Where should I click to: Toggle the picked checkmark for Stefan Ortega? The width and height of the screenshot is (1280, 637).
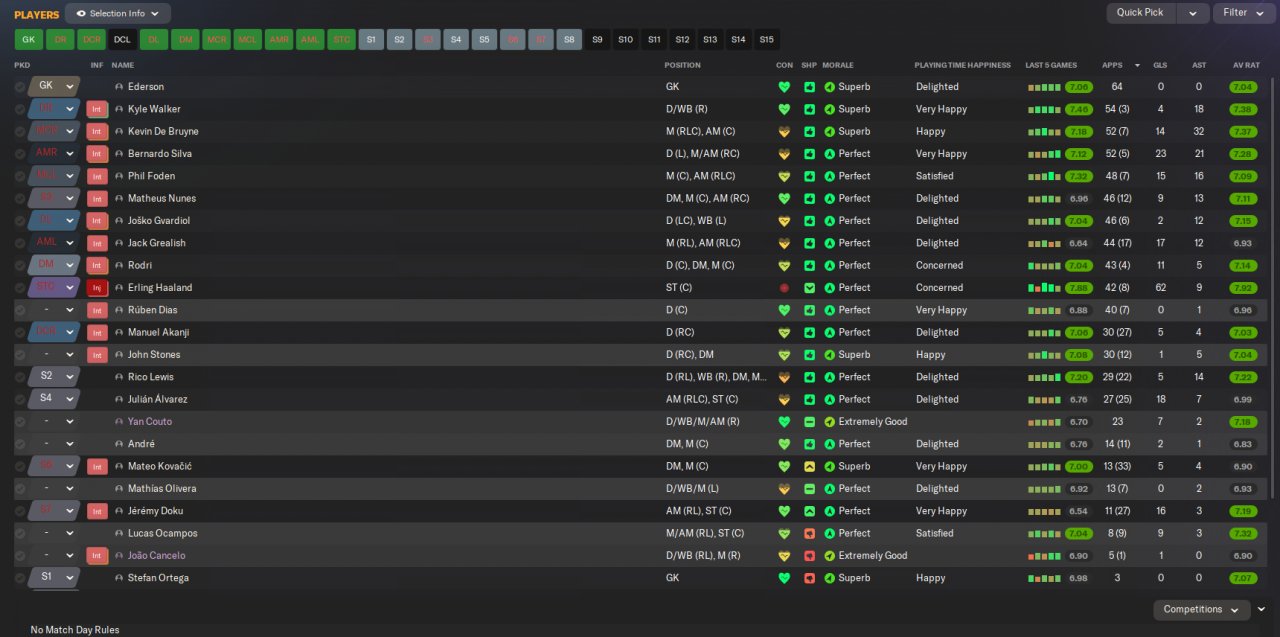(20, 578)
